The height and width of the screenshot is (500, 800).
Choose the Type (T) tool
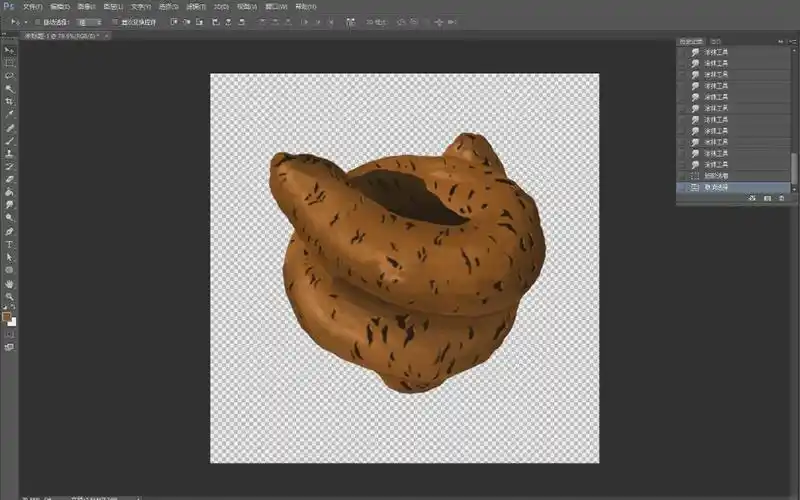click(10, 244)
